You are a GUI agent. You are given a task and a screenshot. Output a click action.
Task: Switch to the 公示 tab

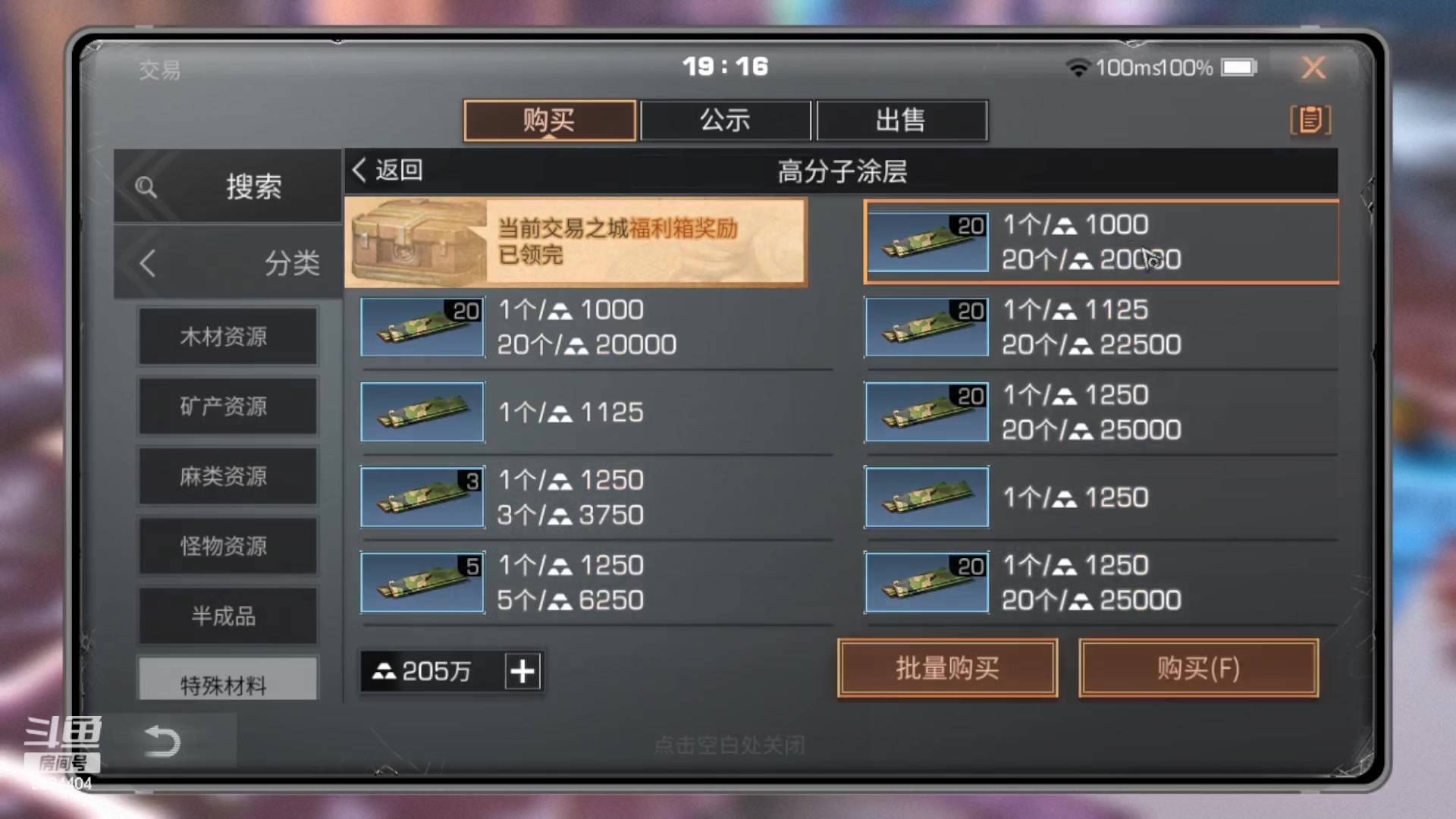tap(726, 120)
